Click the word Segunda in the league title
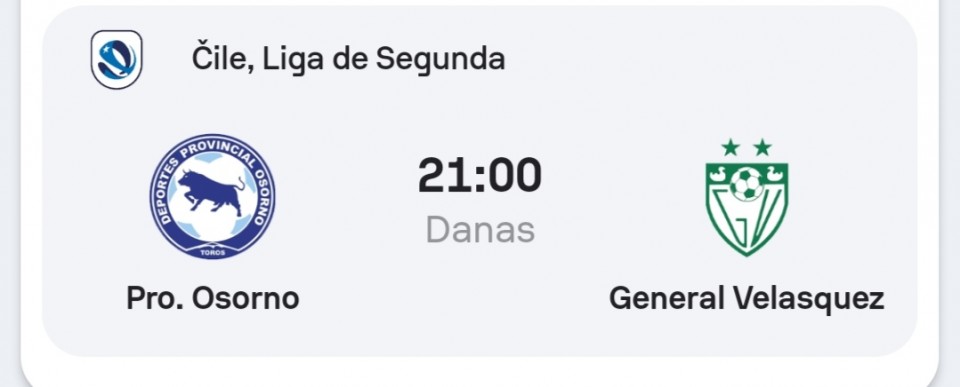Screen dimensions: 960x387 [x=440, y=59]
